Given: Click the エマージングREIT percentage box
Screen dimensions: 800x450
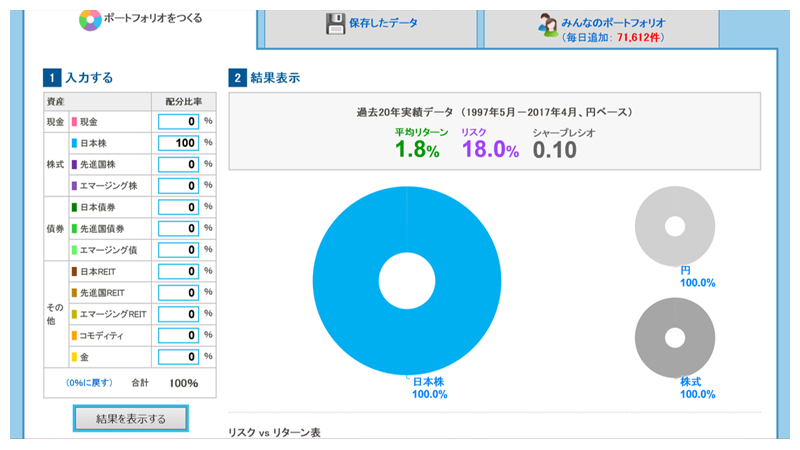Looking at the screenshot, I should coord(178,314).
